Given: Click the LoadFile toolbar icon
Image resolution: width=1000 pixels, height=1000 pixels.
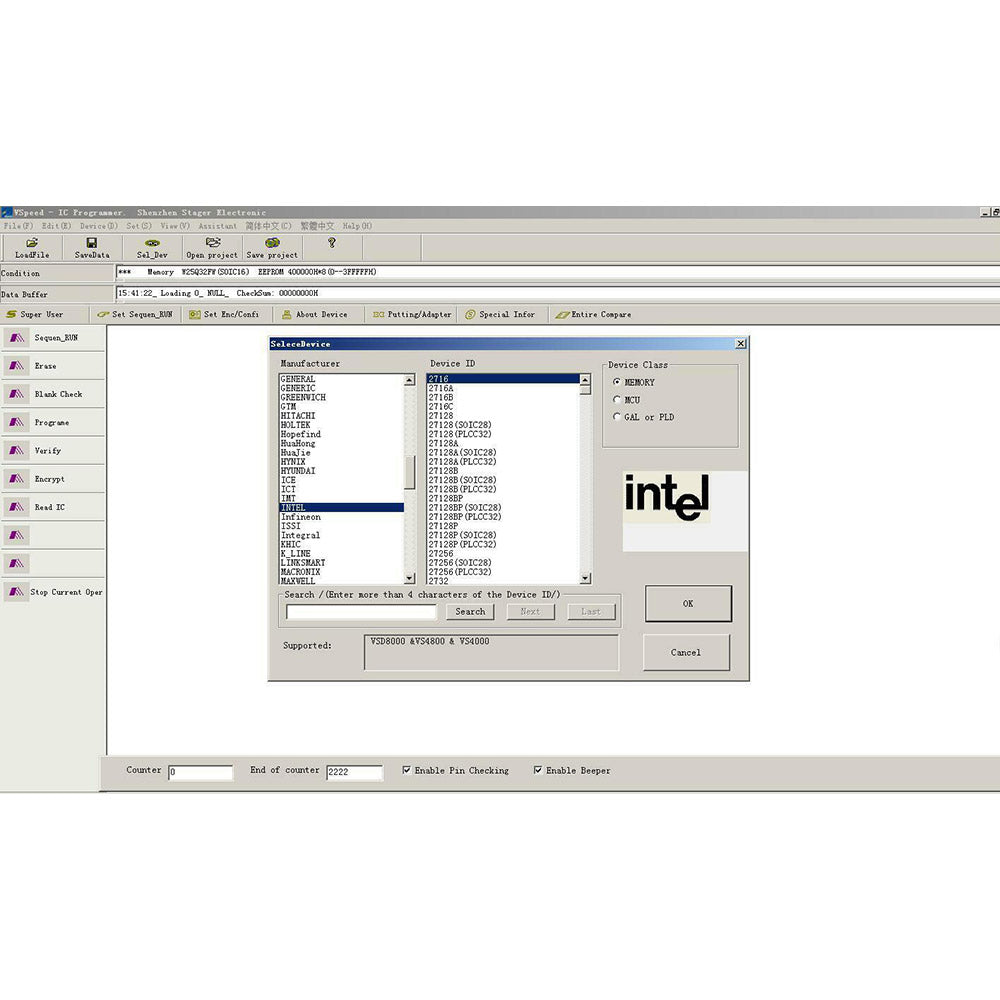Looking at the screenshot, I should point(31,243).
